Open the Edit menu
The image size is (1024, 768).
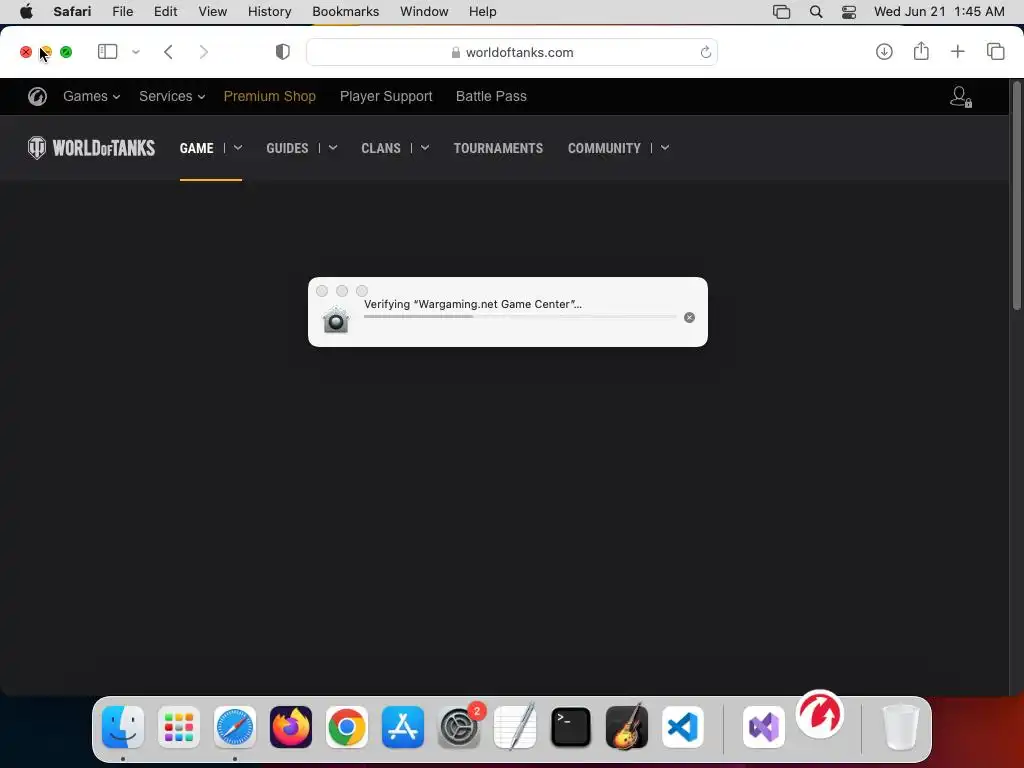tap(165, 11)
